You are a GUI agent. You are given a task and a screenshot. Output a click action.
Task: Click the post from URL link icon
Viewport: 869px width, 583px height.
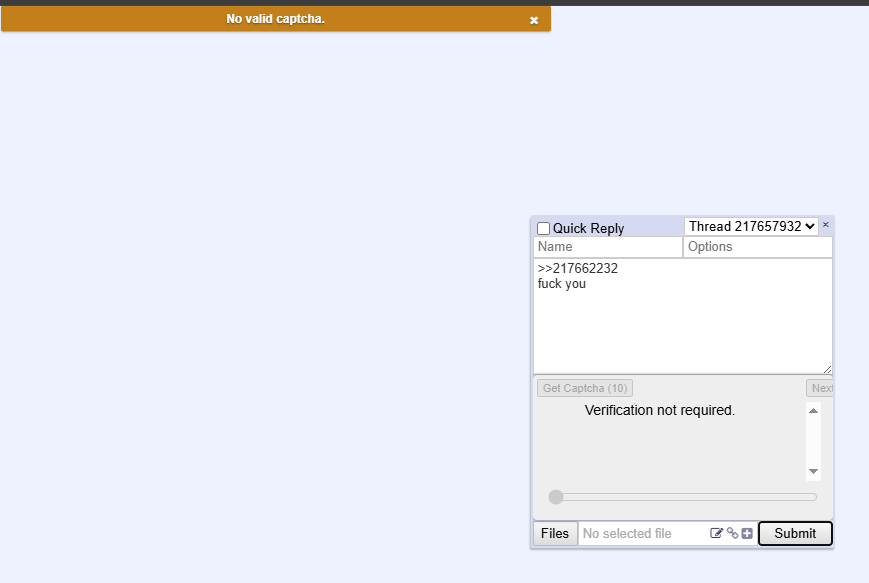[x=732, y=533]
